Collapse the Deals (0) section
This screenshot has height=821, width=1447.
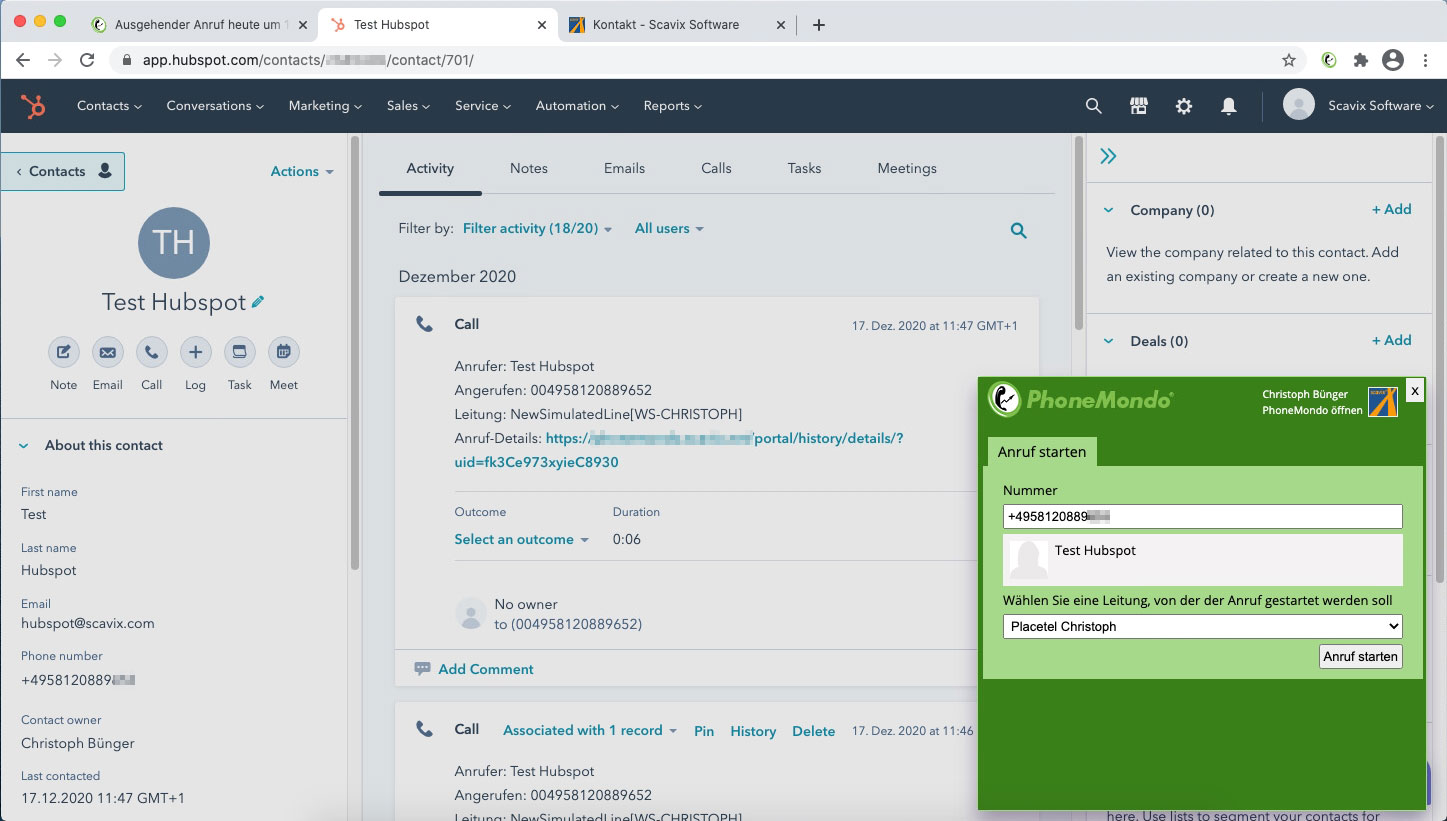[1108, 341]
